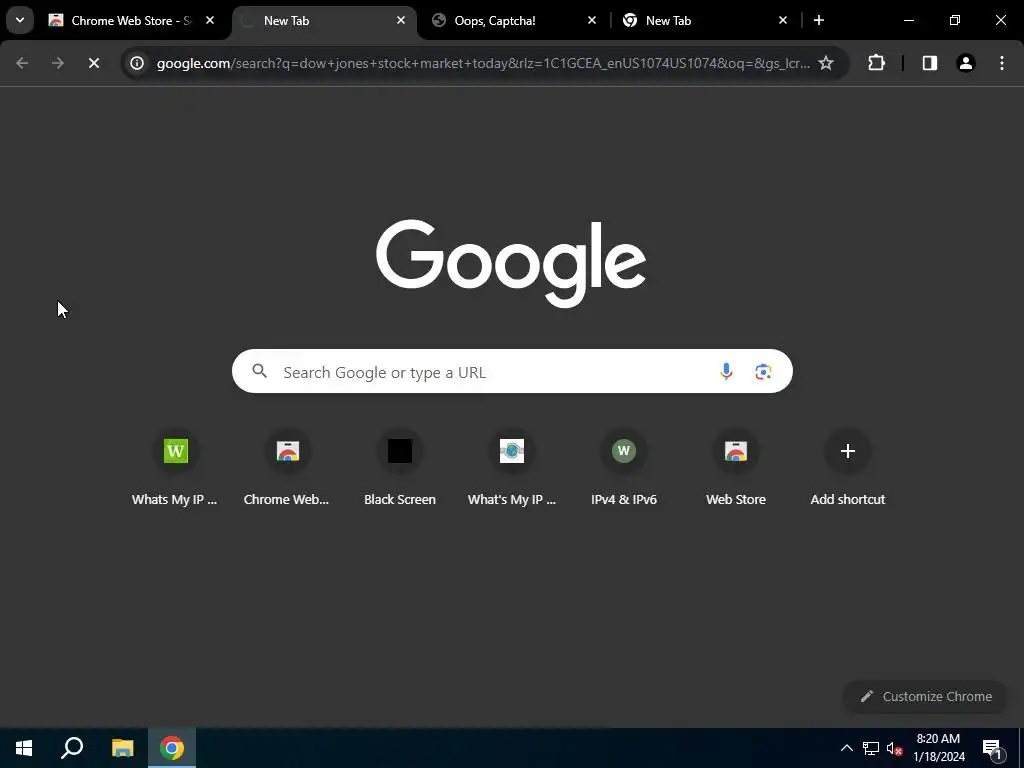Image resolution: width=1024 pixels, height=768 pixels.
Task: Focus the Search Google or type a URL box
Action: point(512,371)
